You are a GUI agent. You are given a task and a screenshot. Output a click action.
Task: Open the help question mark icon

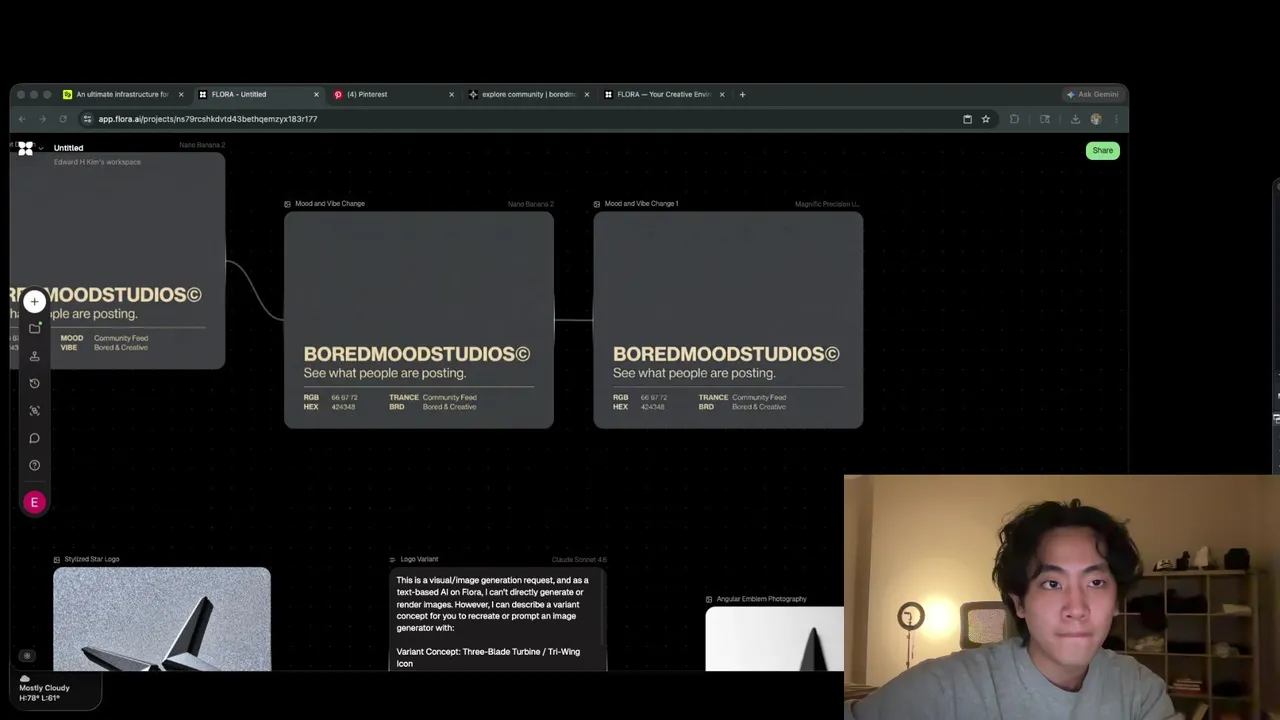pyautogui.click(x=34, y=465)
